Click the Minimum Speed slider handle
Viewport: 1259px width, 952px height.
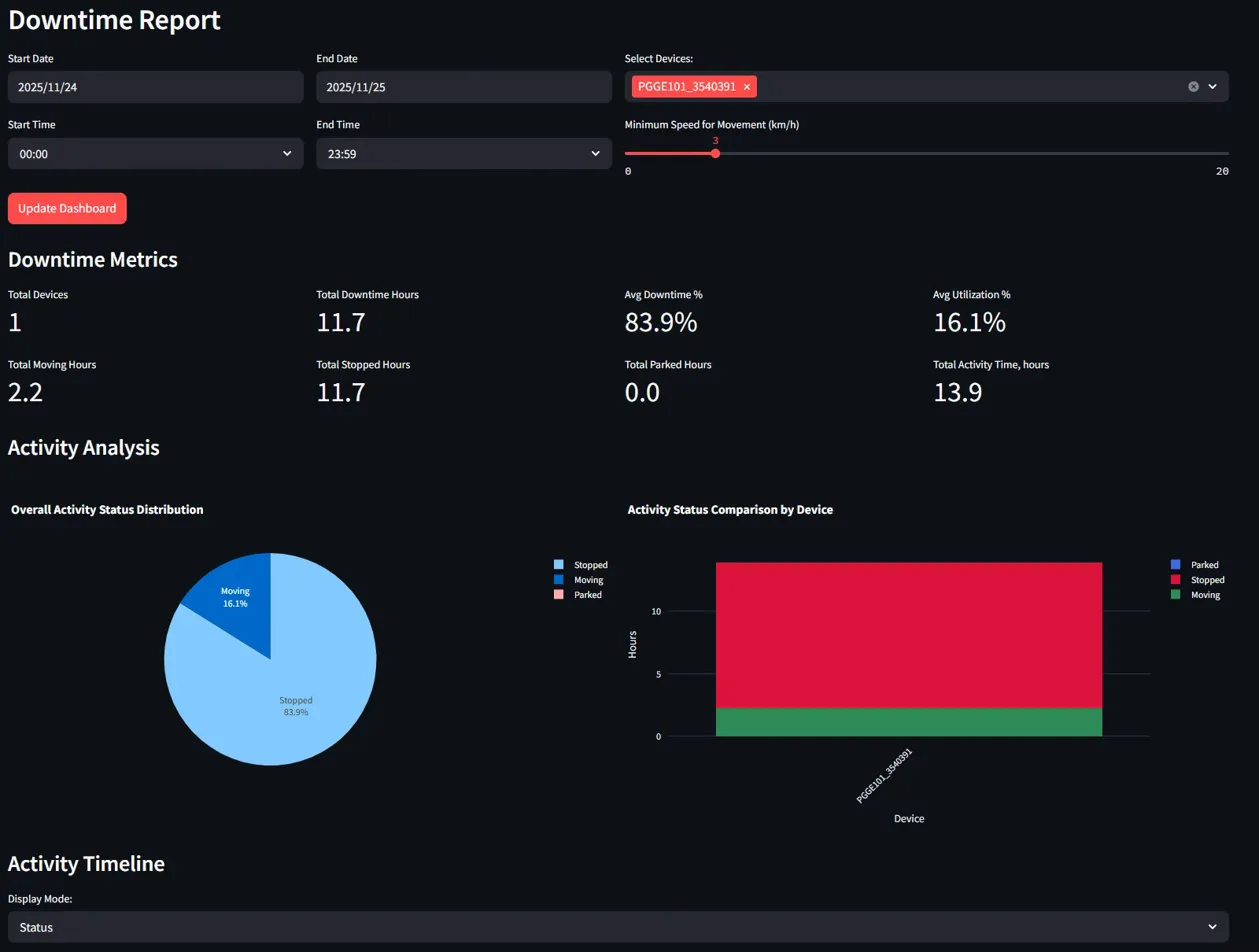click(715, 153)
